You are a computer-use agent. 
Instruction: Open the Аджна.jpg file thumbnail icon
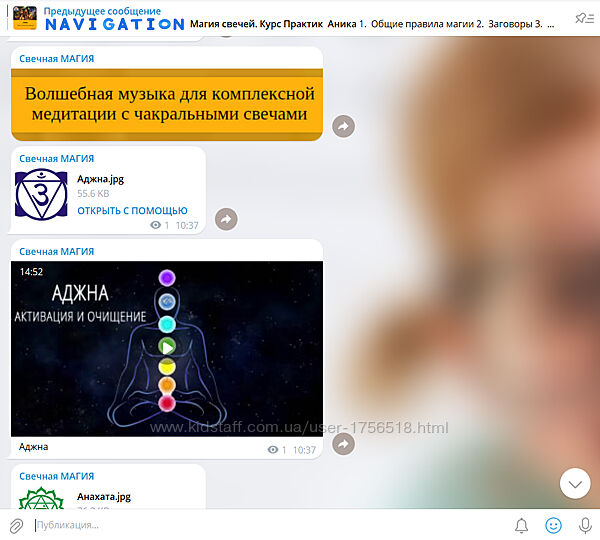[x=41, y=195]
